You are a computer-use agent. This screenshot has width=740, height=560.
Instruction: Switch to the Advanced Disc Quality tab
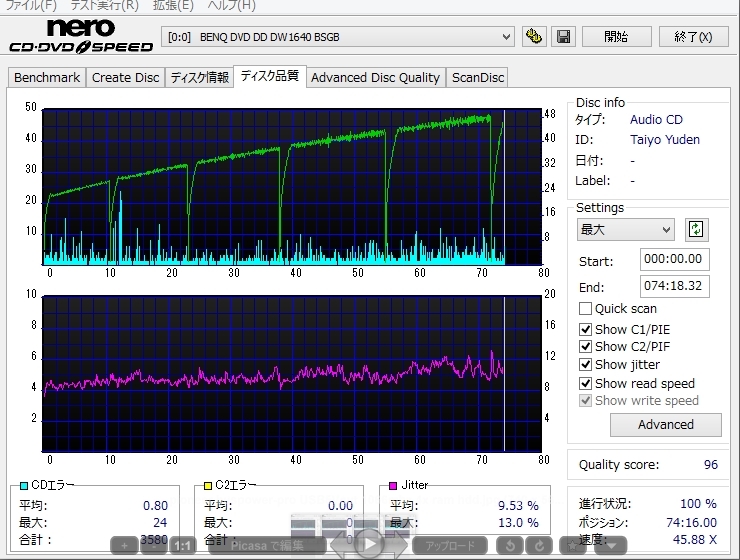375,77
